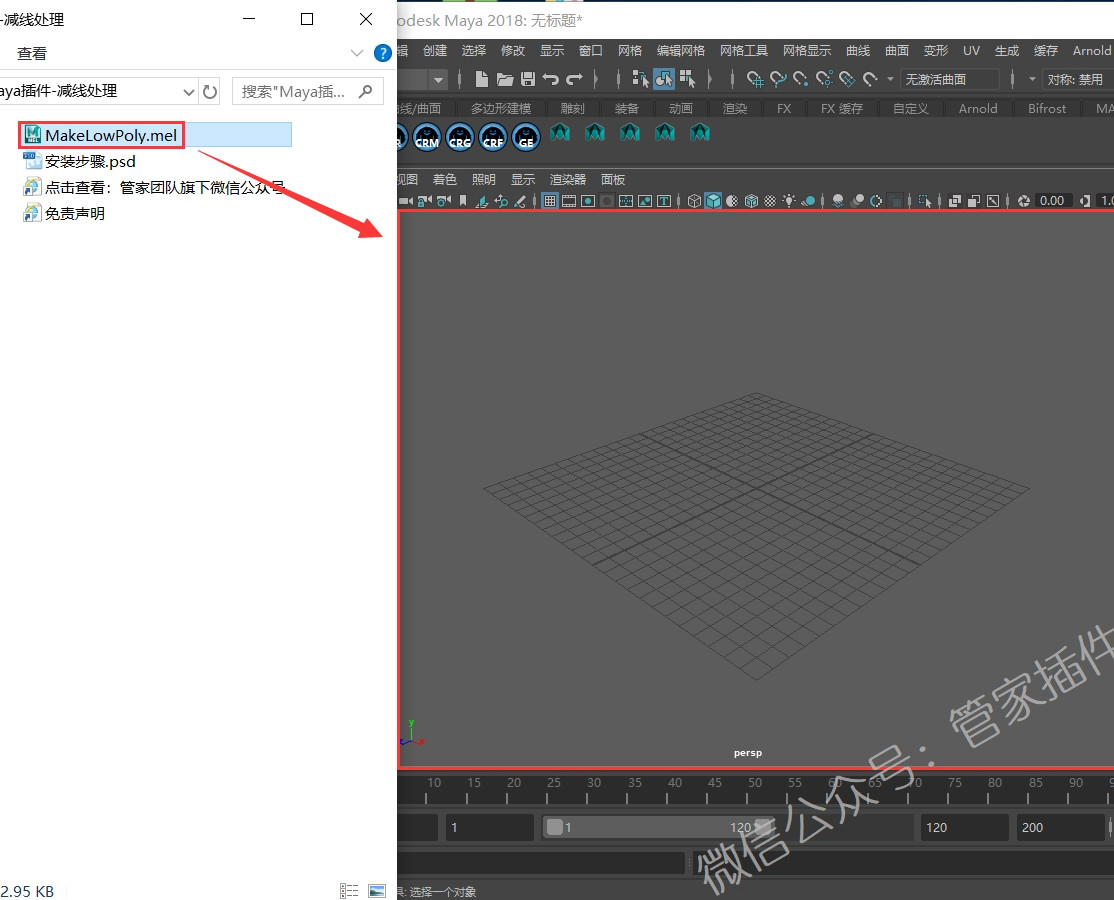
Task: Click the New Scene icon in Maya
Action: pos(481,79)
